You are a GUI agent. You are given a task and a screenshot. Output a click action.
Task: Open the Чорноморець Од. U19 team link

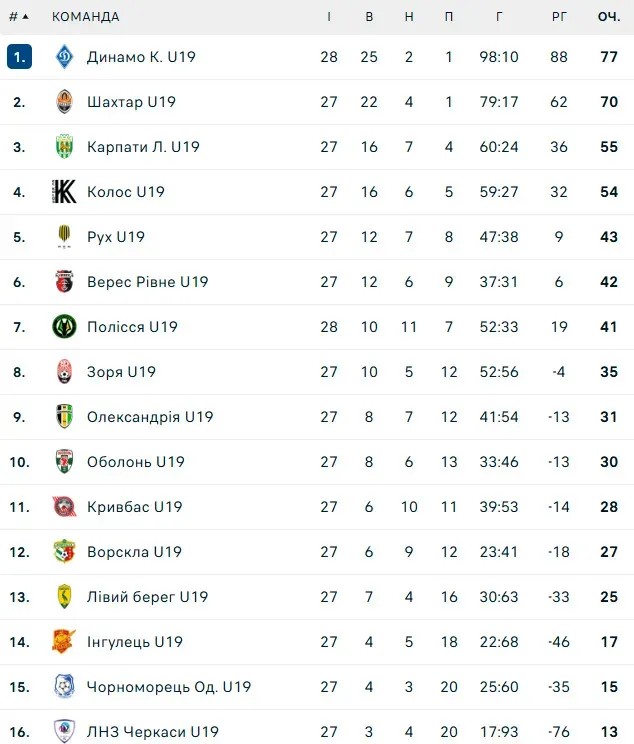point(169,687)
